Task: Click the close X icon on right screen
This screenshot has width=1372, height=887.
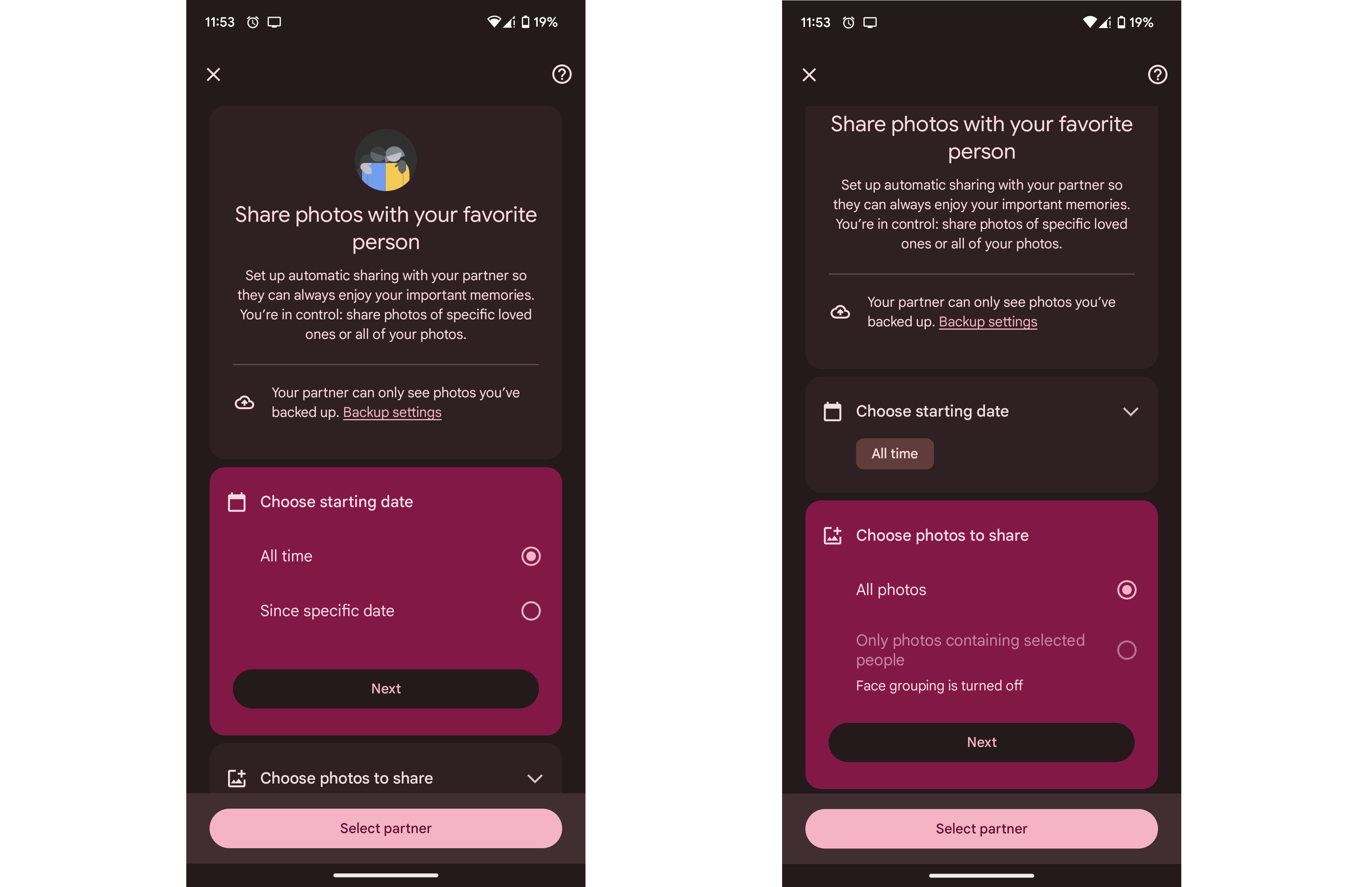Action: [809, 73]
